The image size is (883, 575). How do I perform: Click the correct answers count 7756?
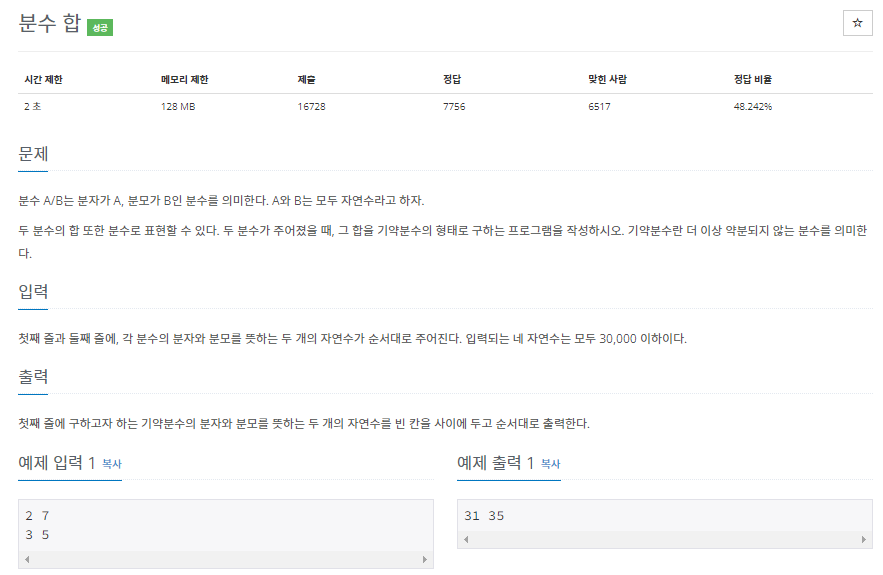454,106
